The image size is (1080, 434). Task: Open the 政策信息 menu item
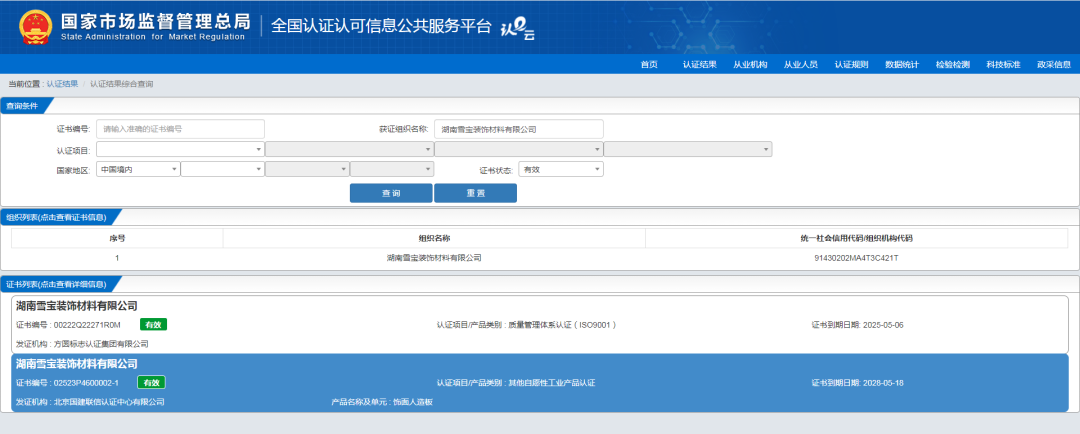[x=1053, y=64]
